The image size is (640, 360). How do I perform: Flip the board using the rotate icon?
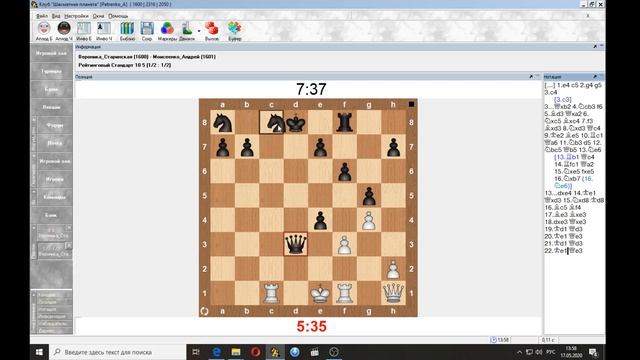[204, 311]
